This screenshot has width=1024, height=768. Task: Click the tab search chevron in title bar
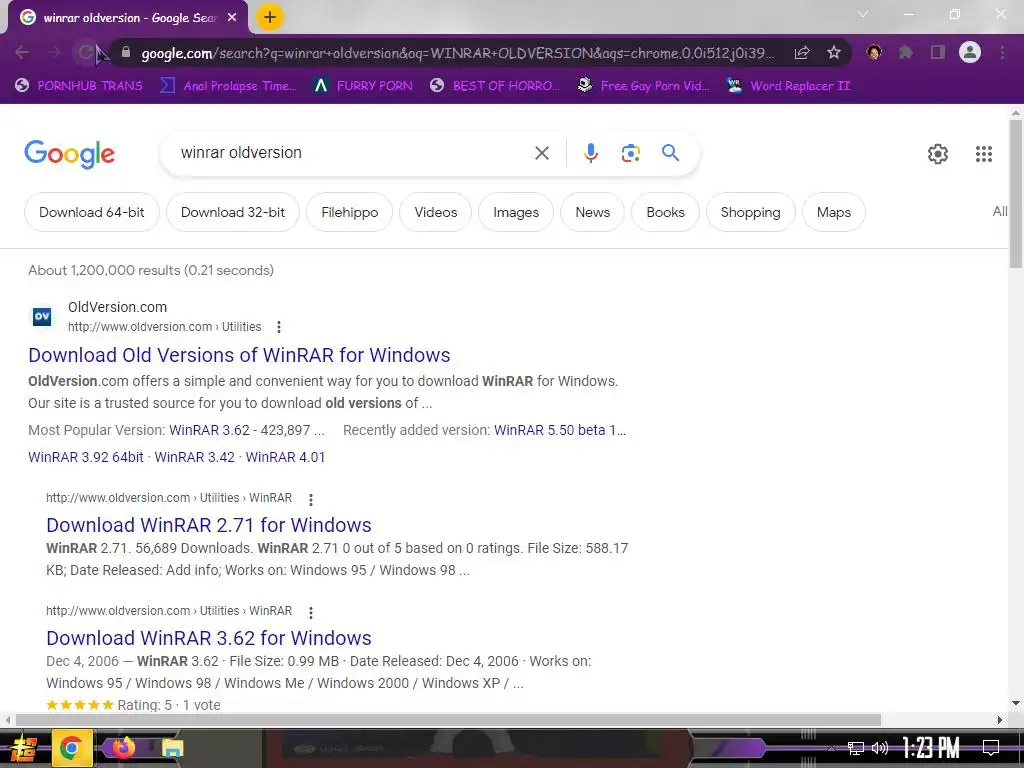pyautogui.click(x=863, y=14)
